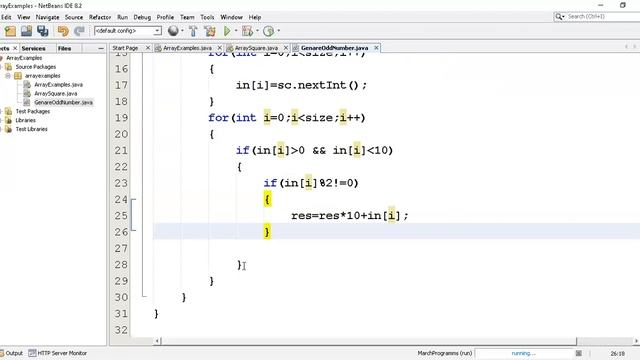Click line number 25 in the gutter
640x360 pixels.
point(121,216)
